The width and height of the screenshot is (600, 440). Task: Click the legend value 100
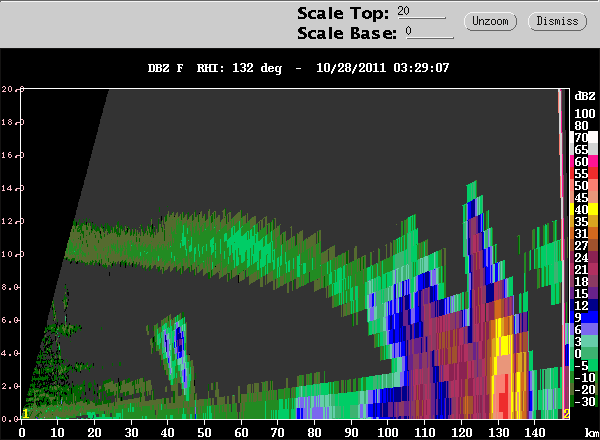pos(585,114)
